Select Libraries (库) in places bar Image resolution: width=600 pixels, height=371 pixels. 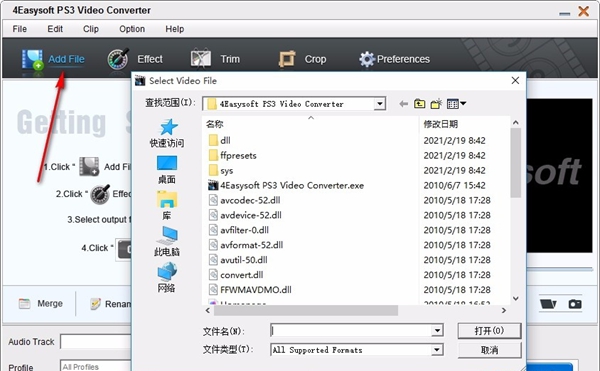point(167,206)
